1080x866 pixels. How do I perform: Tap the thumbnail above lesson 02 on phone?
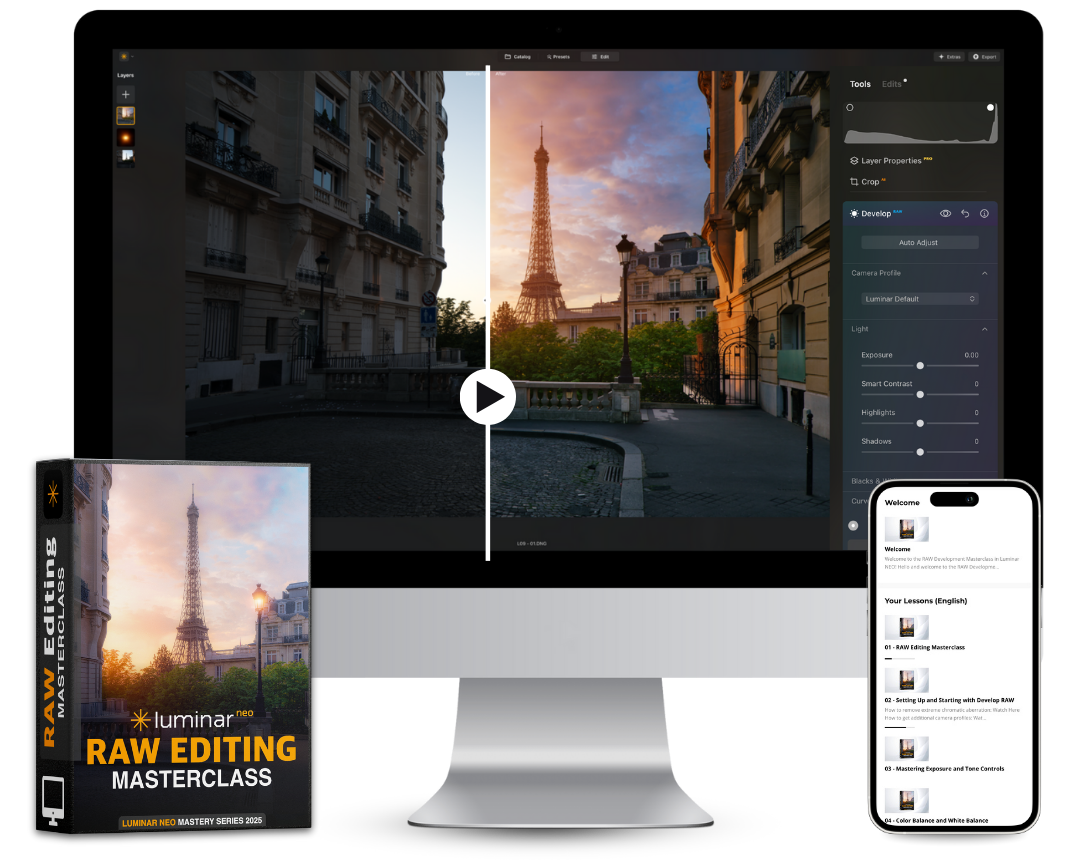[x=906, y=680]
